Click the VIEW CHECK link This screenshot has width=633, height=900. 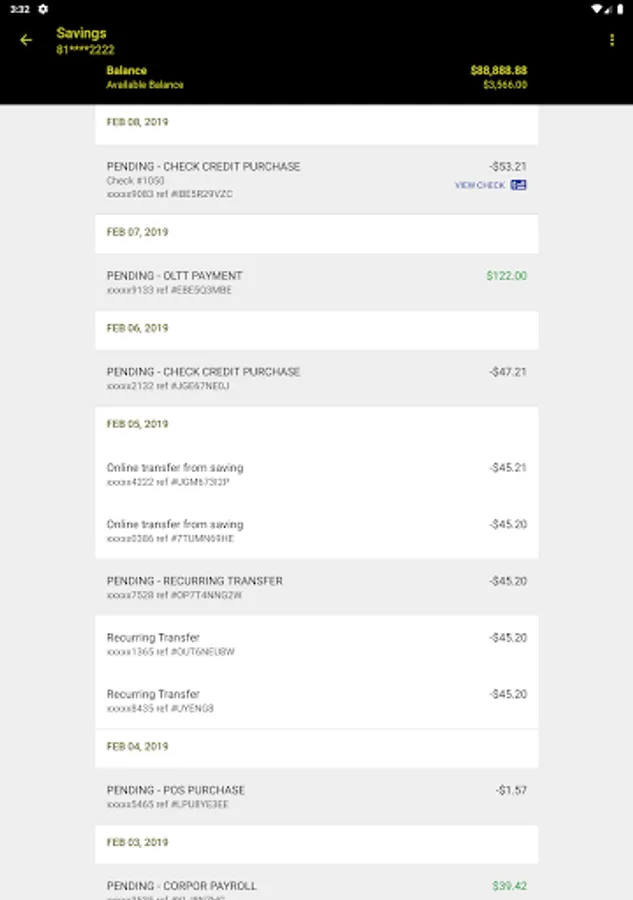480,185
